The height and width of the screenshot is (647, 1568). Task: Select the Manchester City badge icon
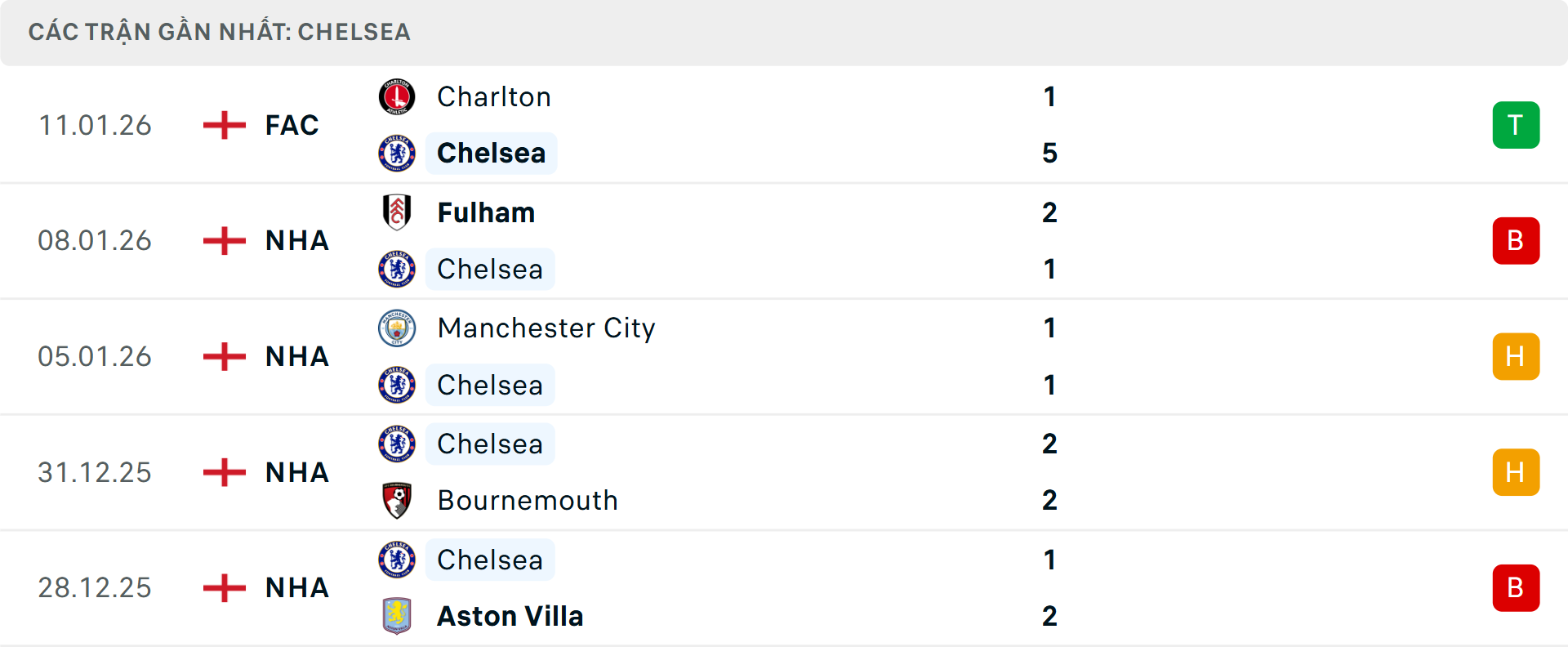pyautogui.click(x=398, y=328)
